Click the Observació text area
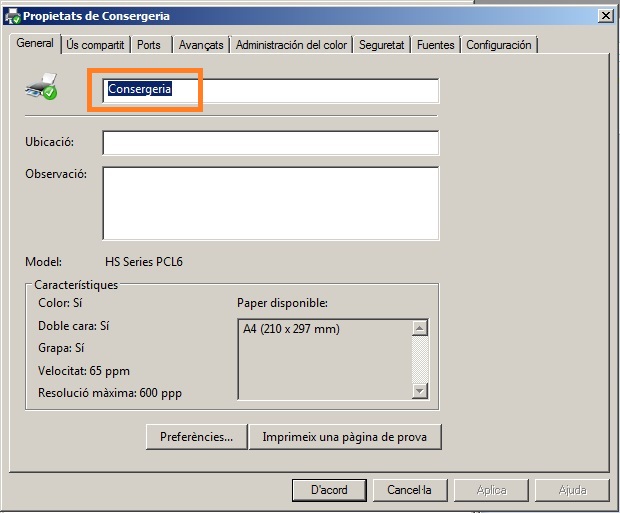Viewport: 620px width, 513px height. [x=271, y=203]
